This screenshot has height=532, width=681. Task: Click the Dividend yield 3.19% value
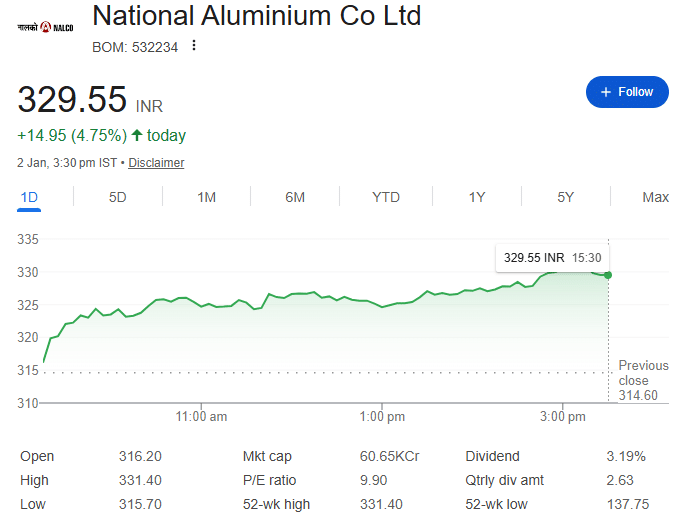[x=626, y=456]
